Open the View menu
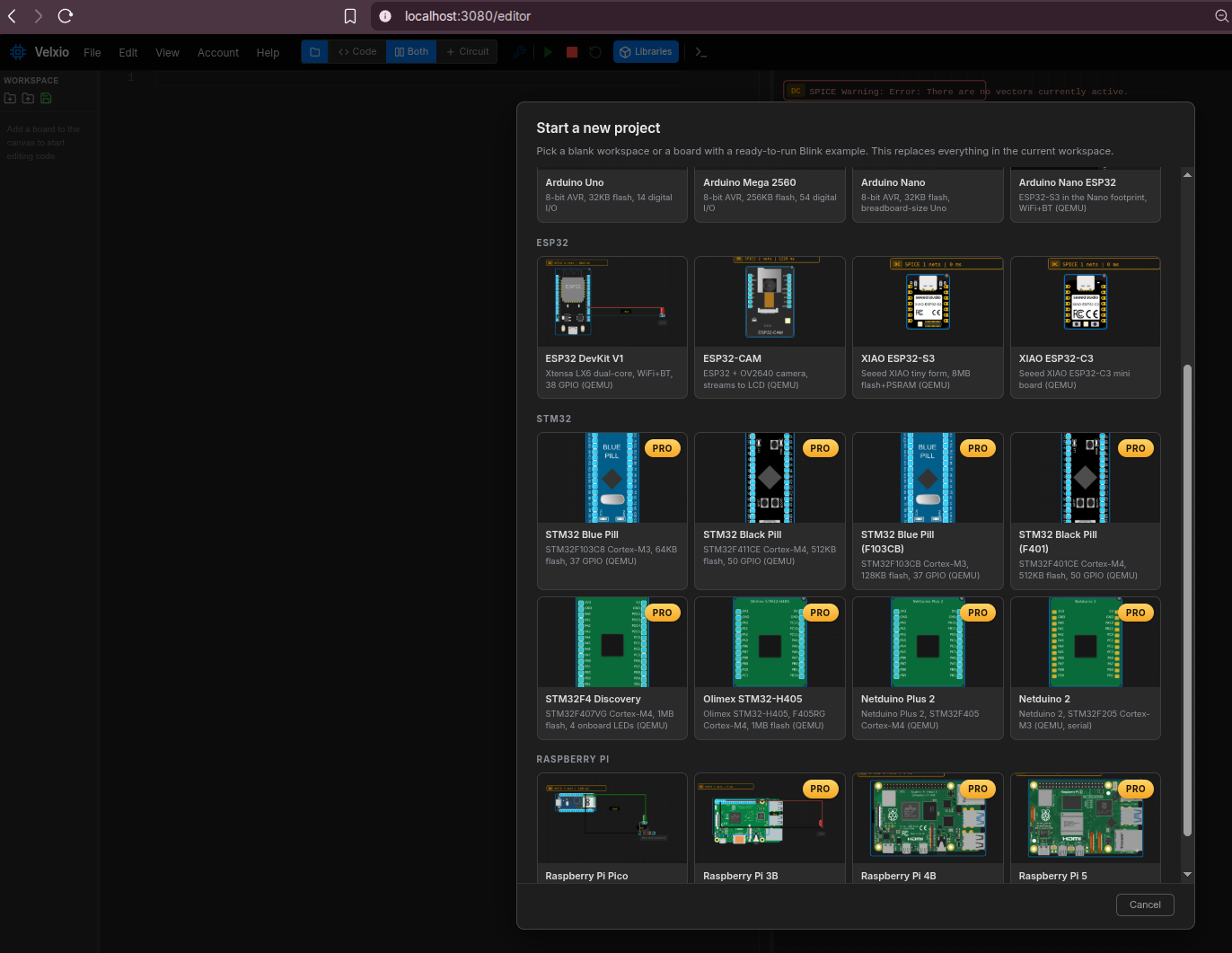Image resolution: width=1232 pixels, height=953 pixels. pos(167,53)
